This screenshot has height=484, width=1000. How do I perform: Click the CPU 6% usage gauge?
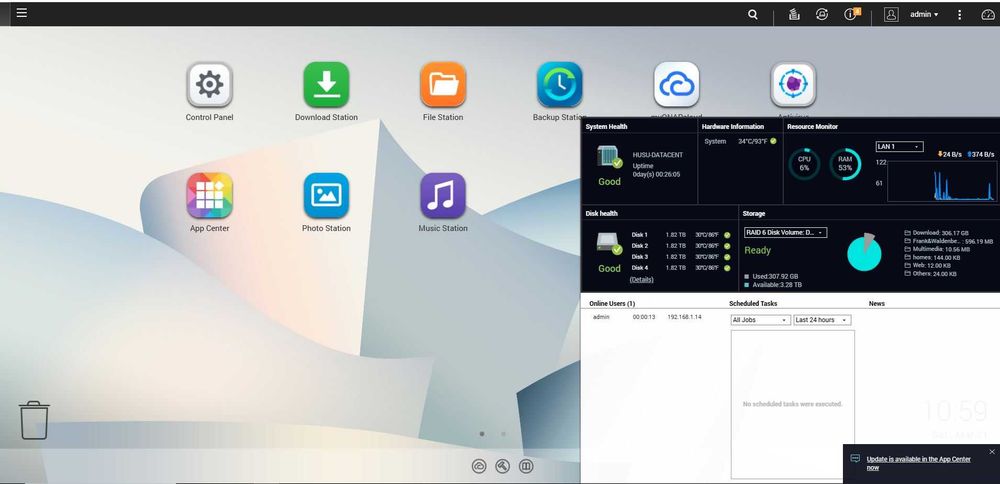click(804, 164)
